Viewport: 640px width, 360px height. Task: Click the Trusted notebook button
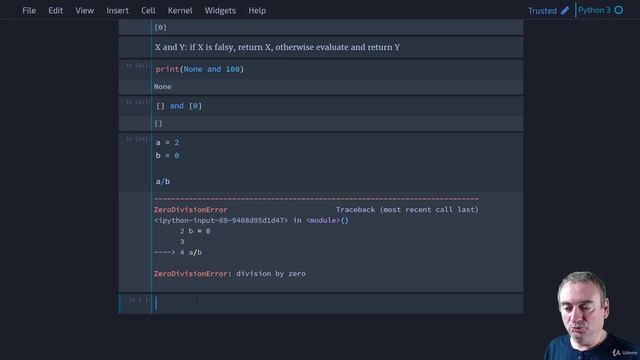[x=542, y=11]
